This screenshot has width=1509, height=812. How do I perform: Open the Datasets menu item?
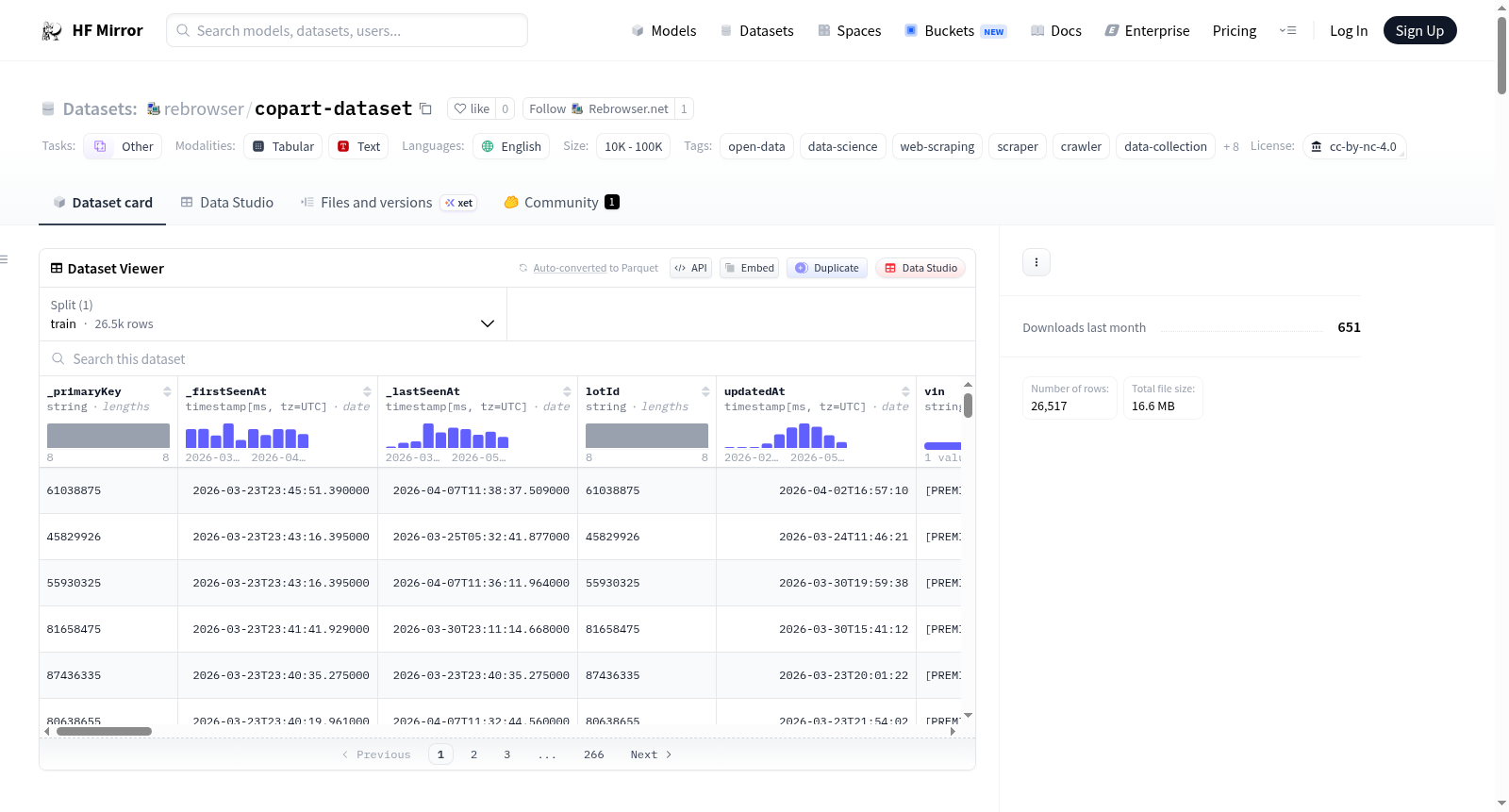756,31
